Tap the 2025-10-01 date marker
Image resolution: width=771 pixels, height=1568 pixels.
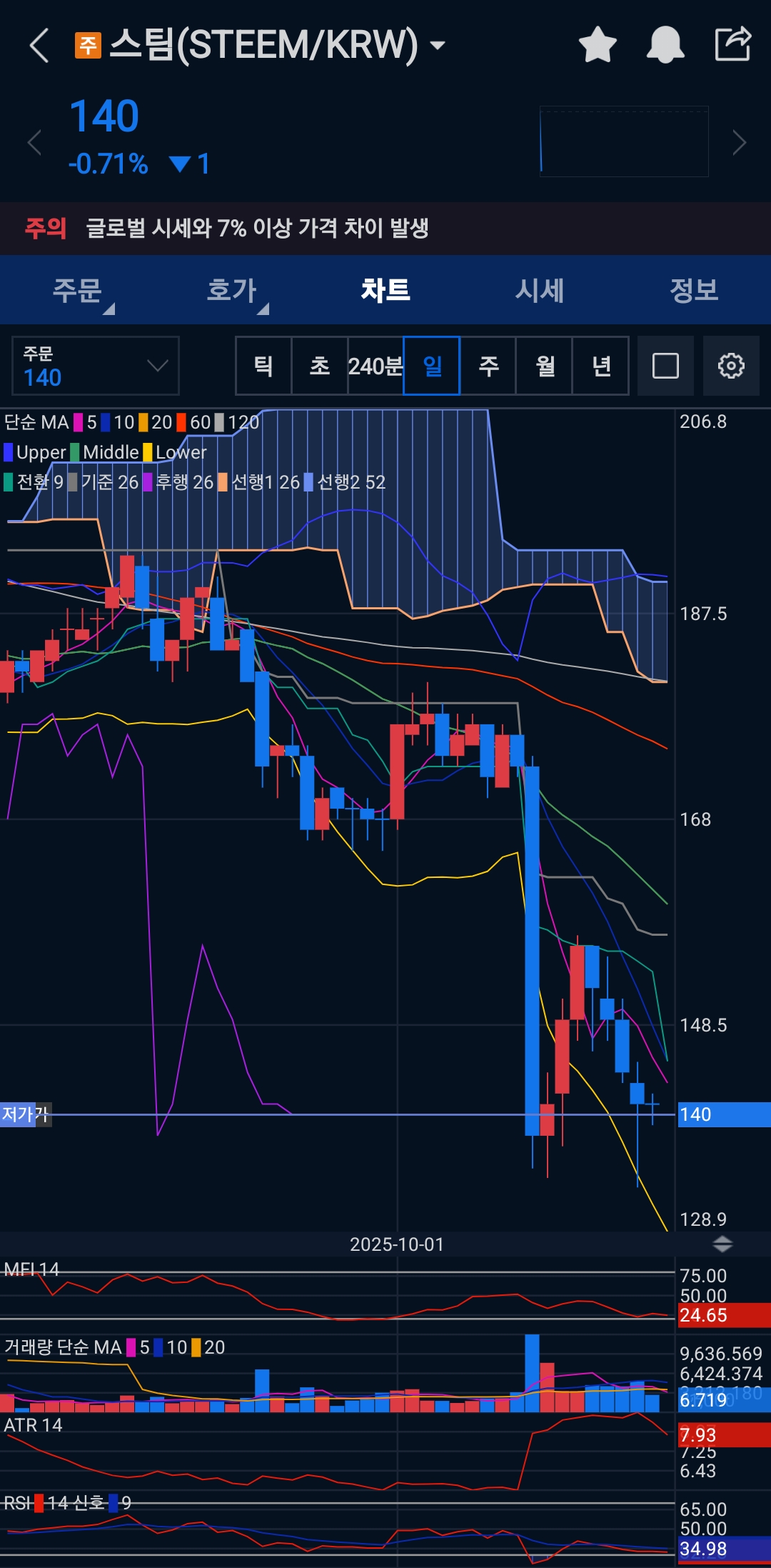[397, 1244]
